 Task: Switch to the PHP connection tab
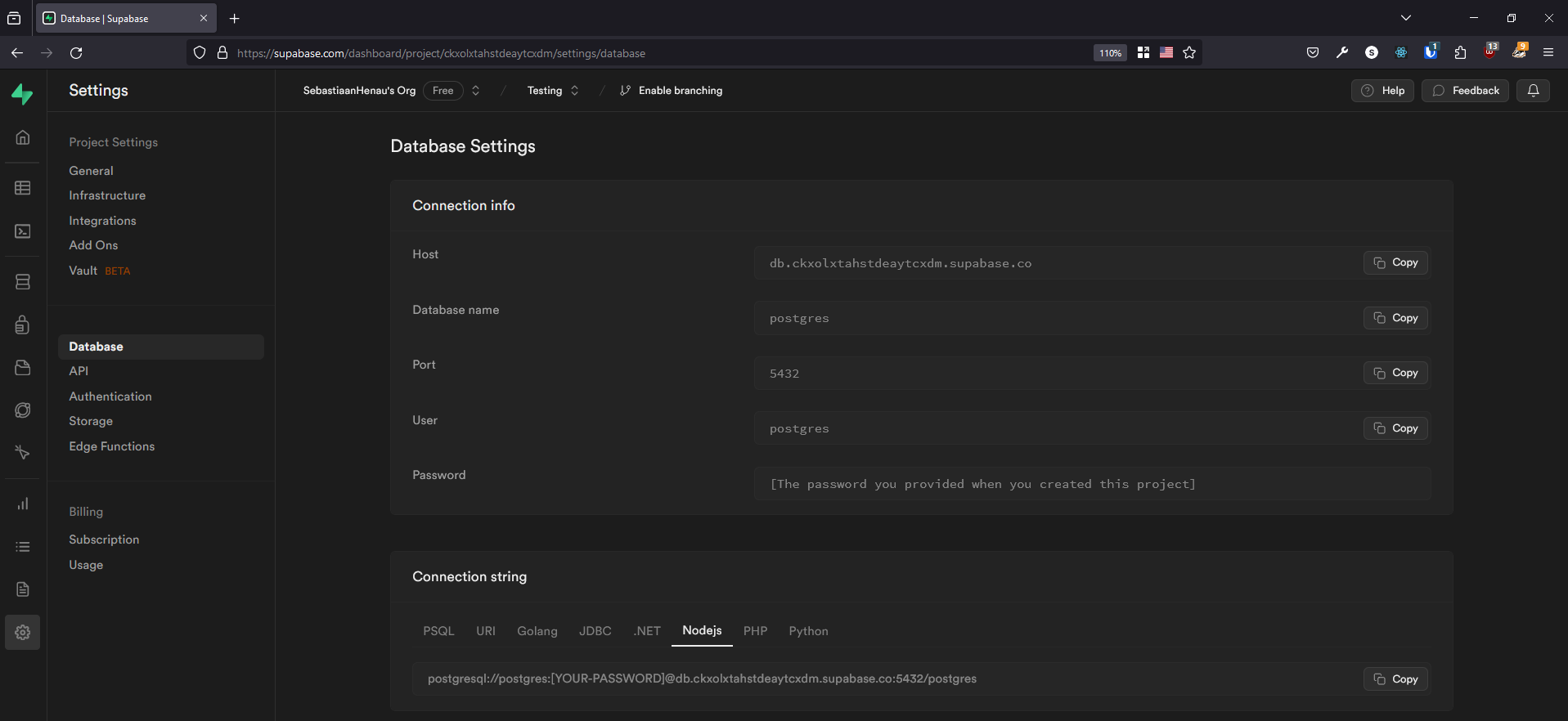(756, 631)
